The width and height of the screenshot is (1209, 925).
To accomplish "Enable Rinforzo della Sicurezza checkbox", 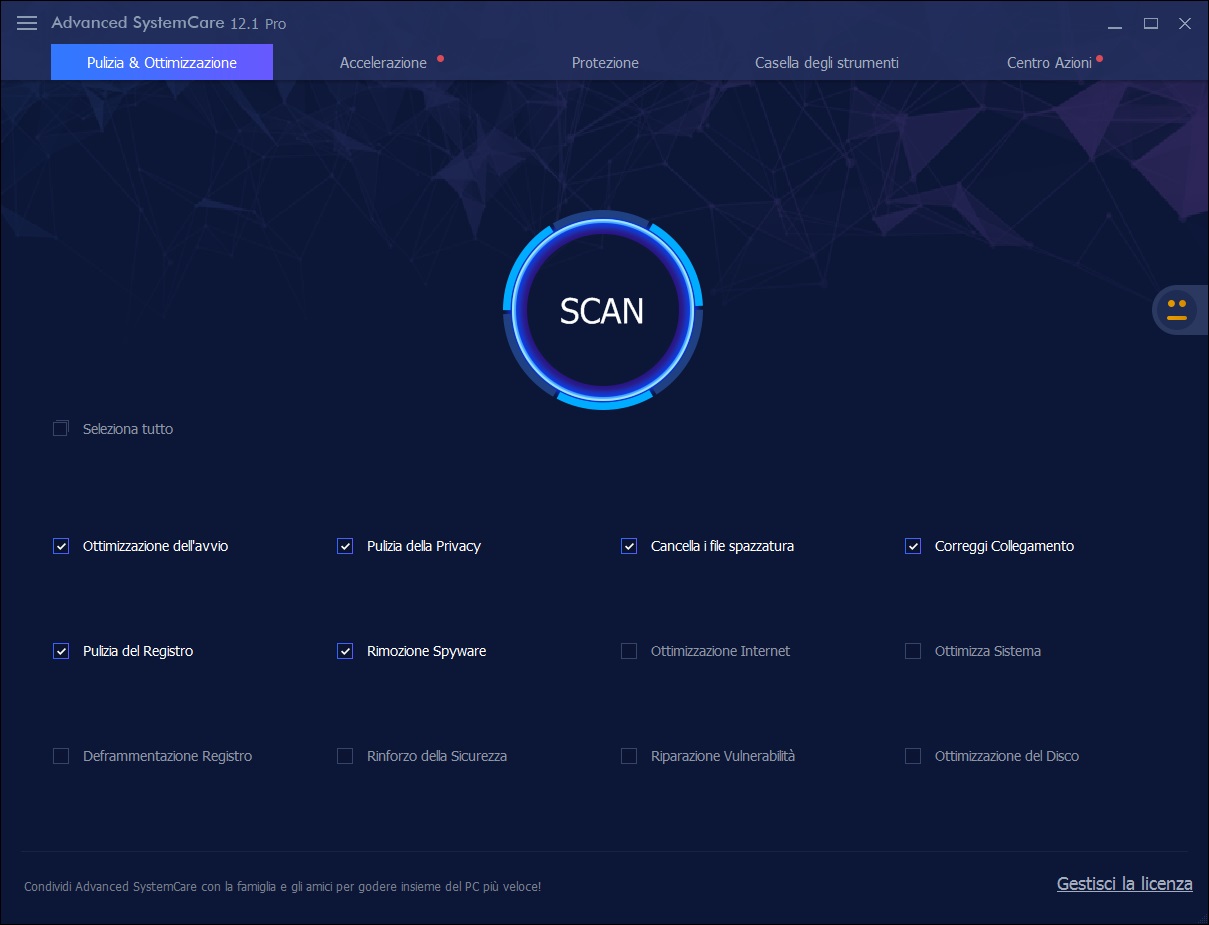I will (345, 756).
